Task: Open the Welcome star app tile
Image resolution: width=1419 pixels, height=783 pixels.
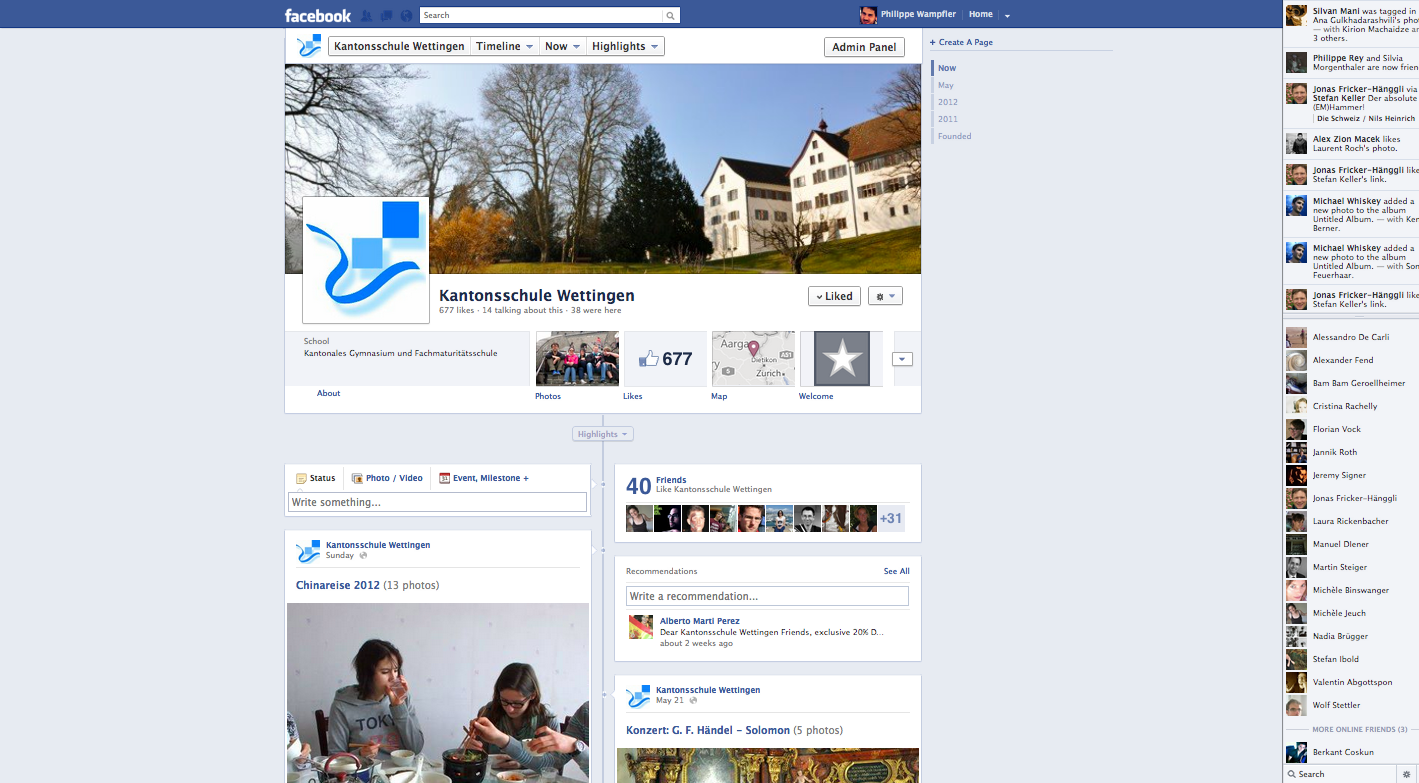Action: (841, 359)
